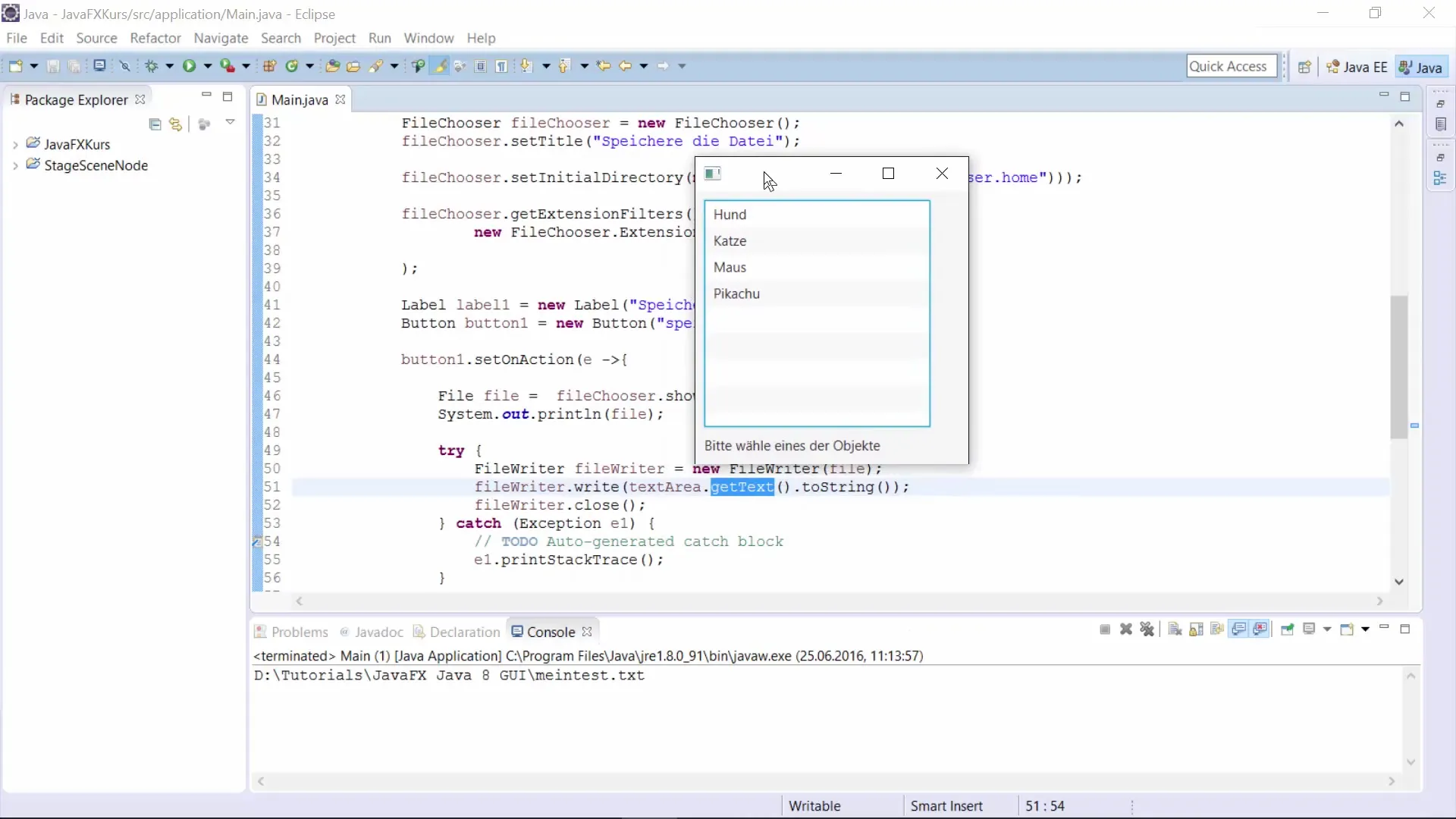Click the editor scroll down arrow
The height and width of the screenshot is (819, 1456).
[x=1399, y=582]
